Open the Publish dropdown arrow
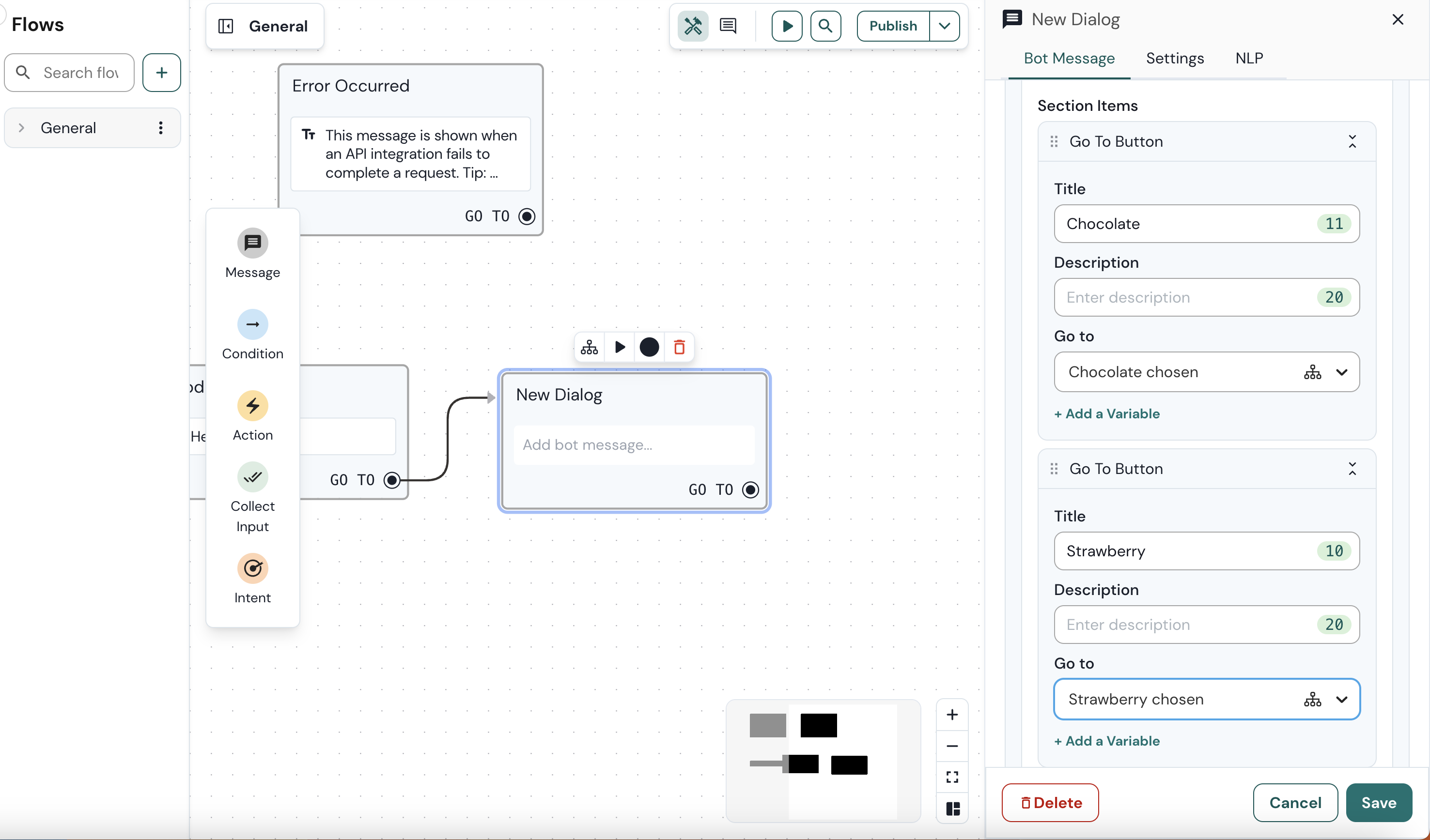 tap(944, 26)
